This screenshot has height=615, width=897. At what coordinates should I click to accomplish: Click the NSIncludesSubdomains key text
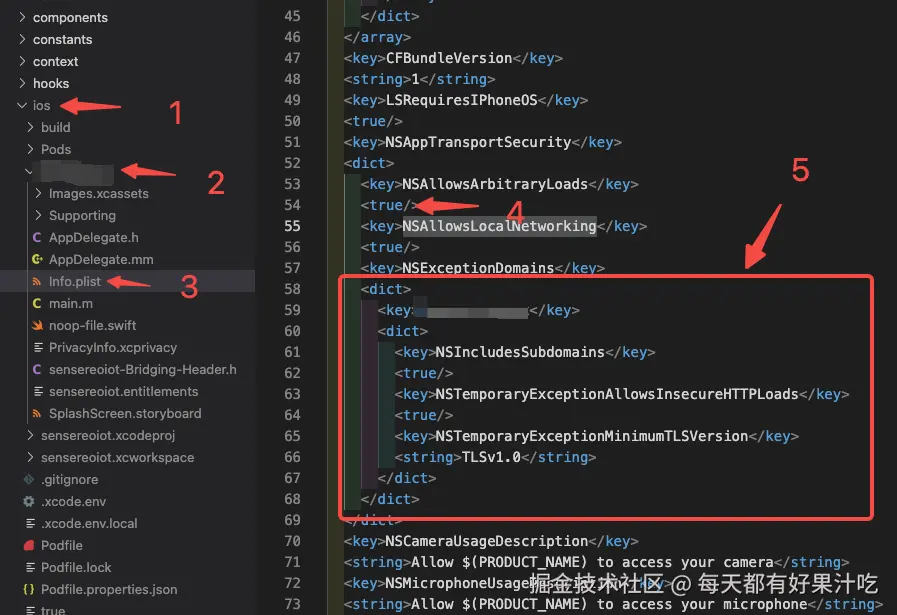pos(520,352)
